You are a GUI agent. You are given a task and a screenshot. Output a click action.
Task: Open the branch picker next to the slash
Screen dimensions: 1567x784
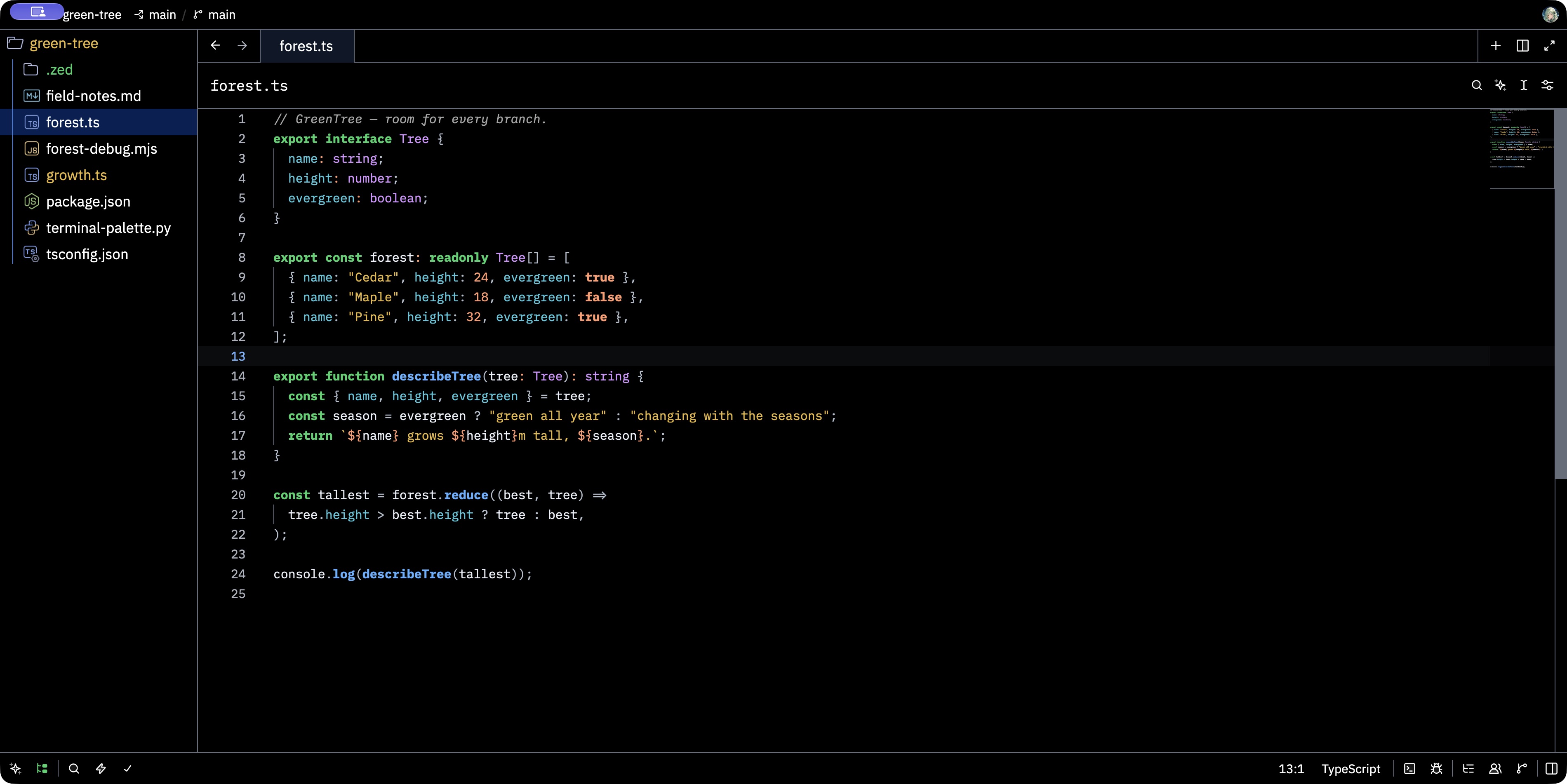[215, 14]
